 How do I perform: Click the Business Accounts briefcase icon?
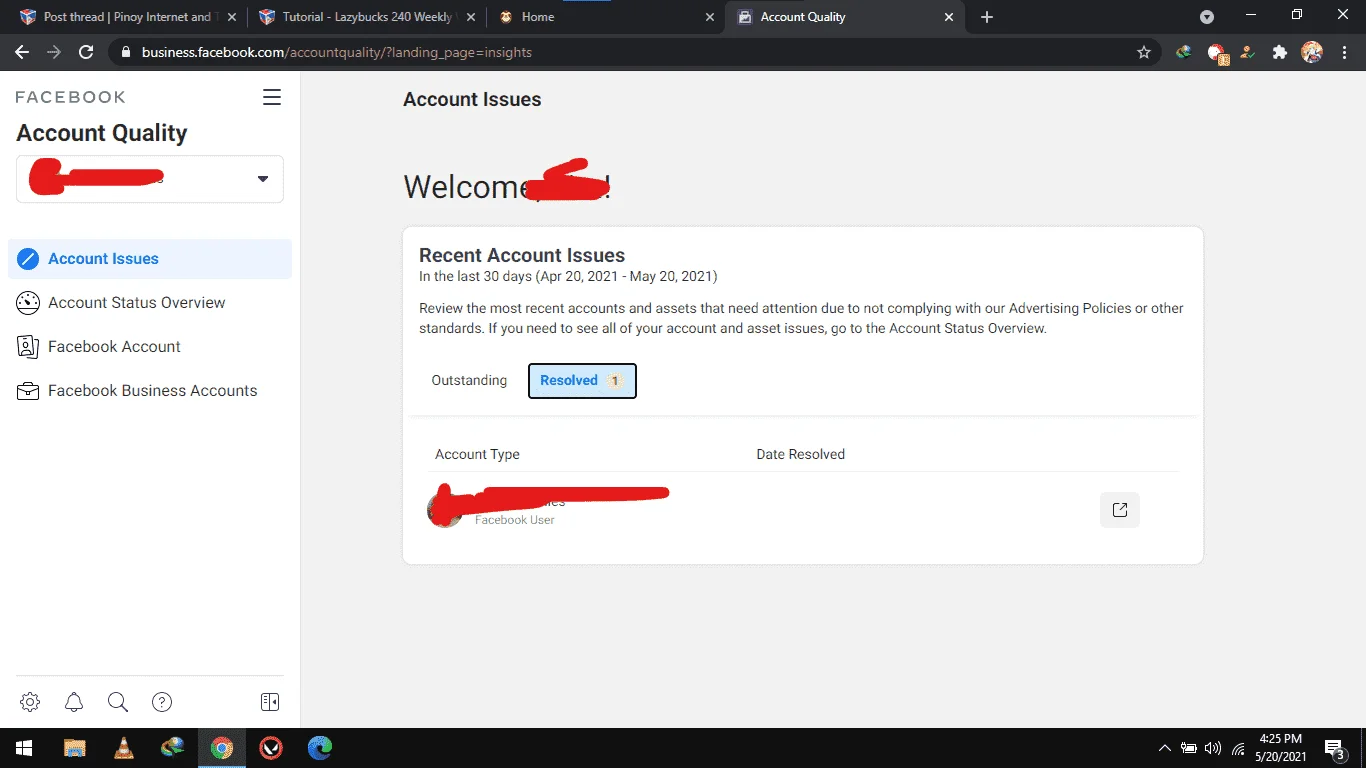(x=28, y=391)
